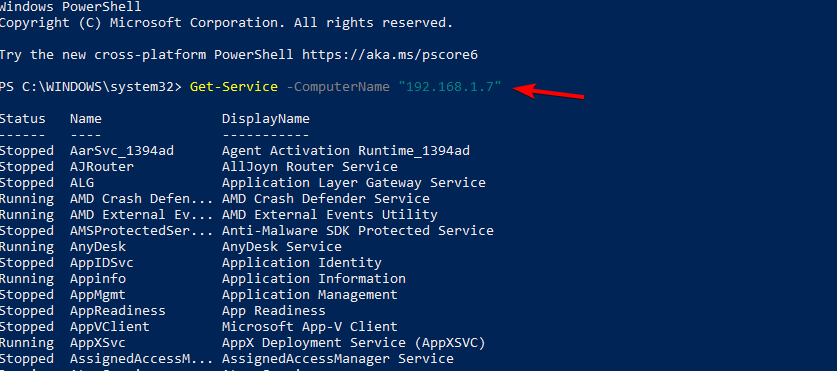Click the AarSvc_1394ad service name
837x371 pixels.
[x=122, y=151]
